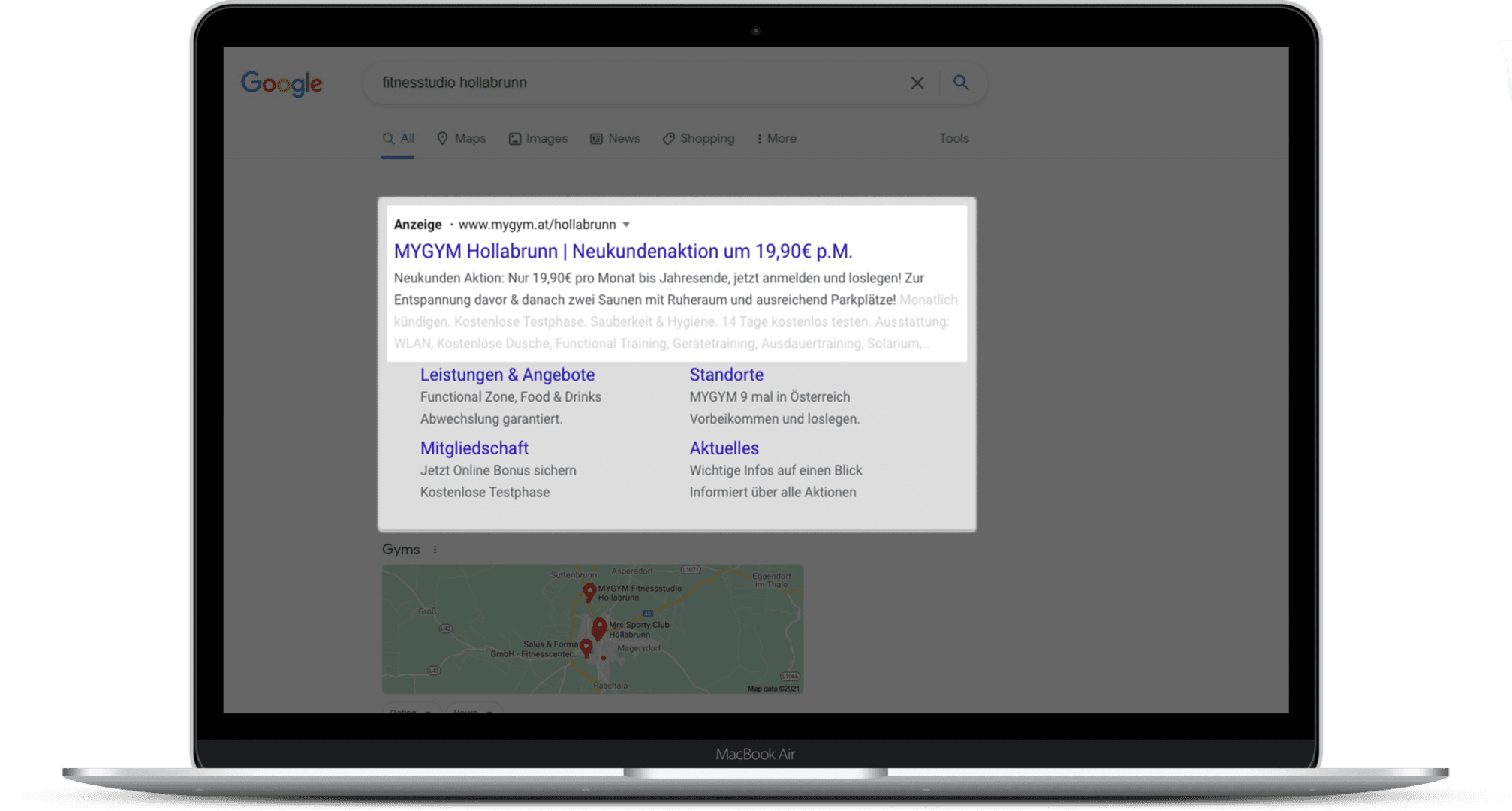Click the 'Map data ©2021' attribution on the gyms map
The width and height of the screenshot is (1512, 811).
(x=773, y=689)
